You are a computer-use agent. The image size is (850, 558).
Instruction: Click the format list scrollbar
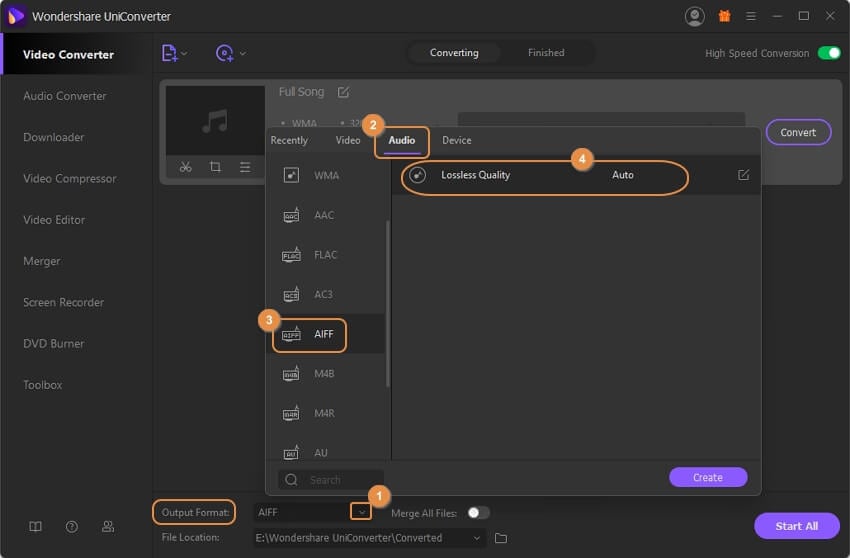pos(388,304)
